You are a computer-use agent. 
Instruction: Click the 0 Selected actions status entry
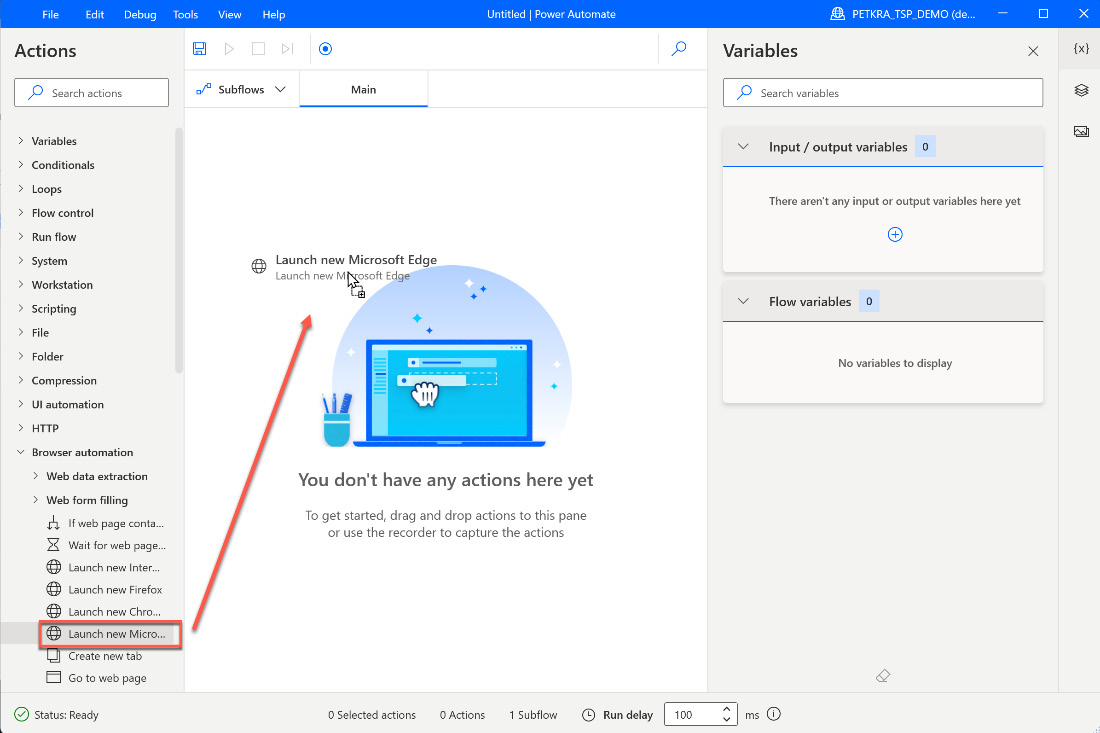[x=372, y=715]
